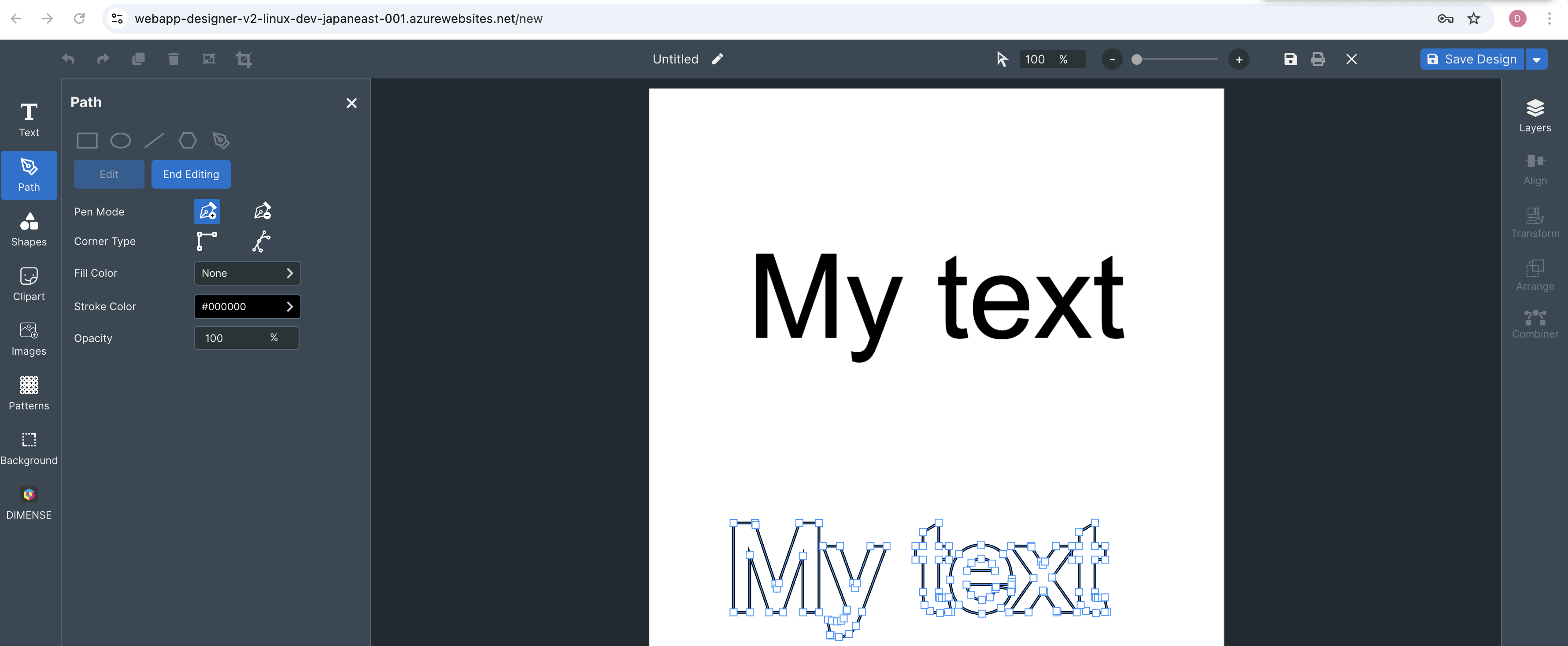Select the polygon shape tool
This screenshot has height=646, width=1568.
188,141
